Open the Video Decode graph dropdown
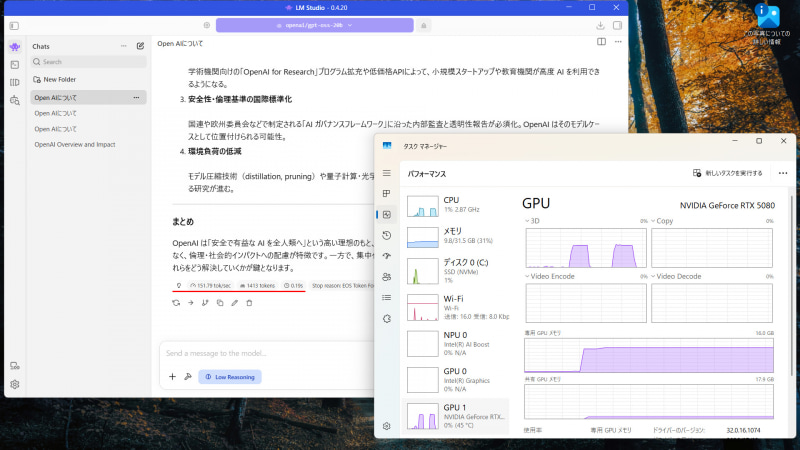The height and width of the screenshot is (450, 800). pyautogui.click(x=676, y=276)
